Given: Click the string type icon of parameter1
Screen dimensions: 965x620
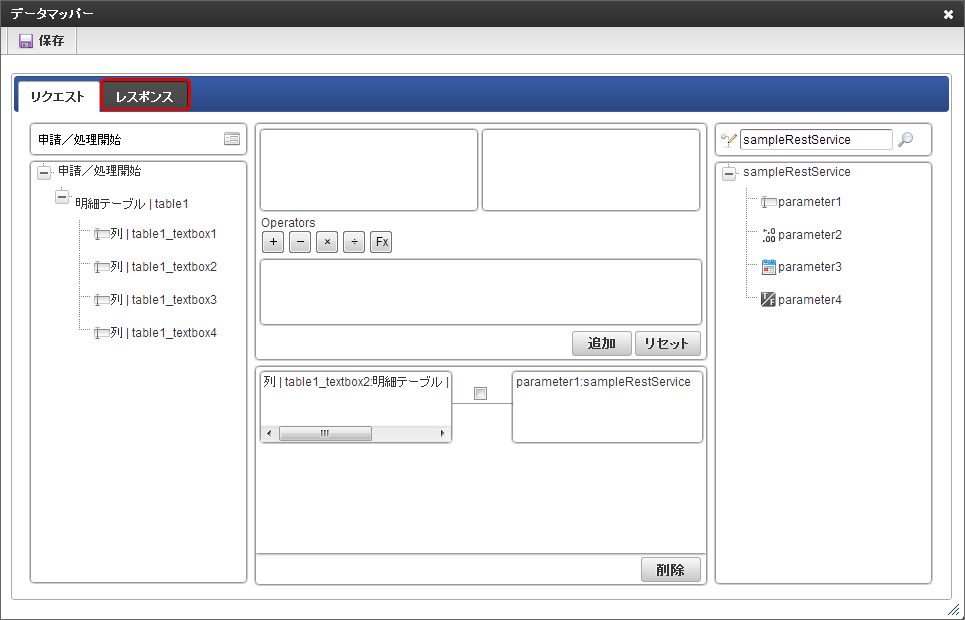Looking at the screenshot, I should coord(769,202).
